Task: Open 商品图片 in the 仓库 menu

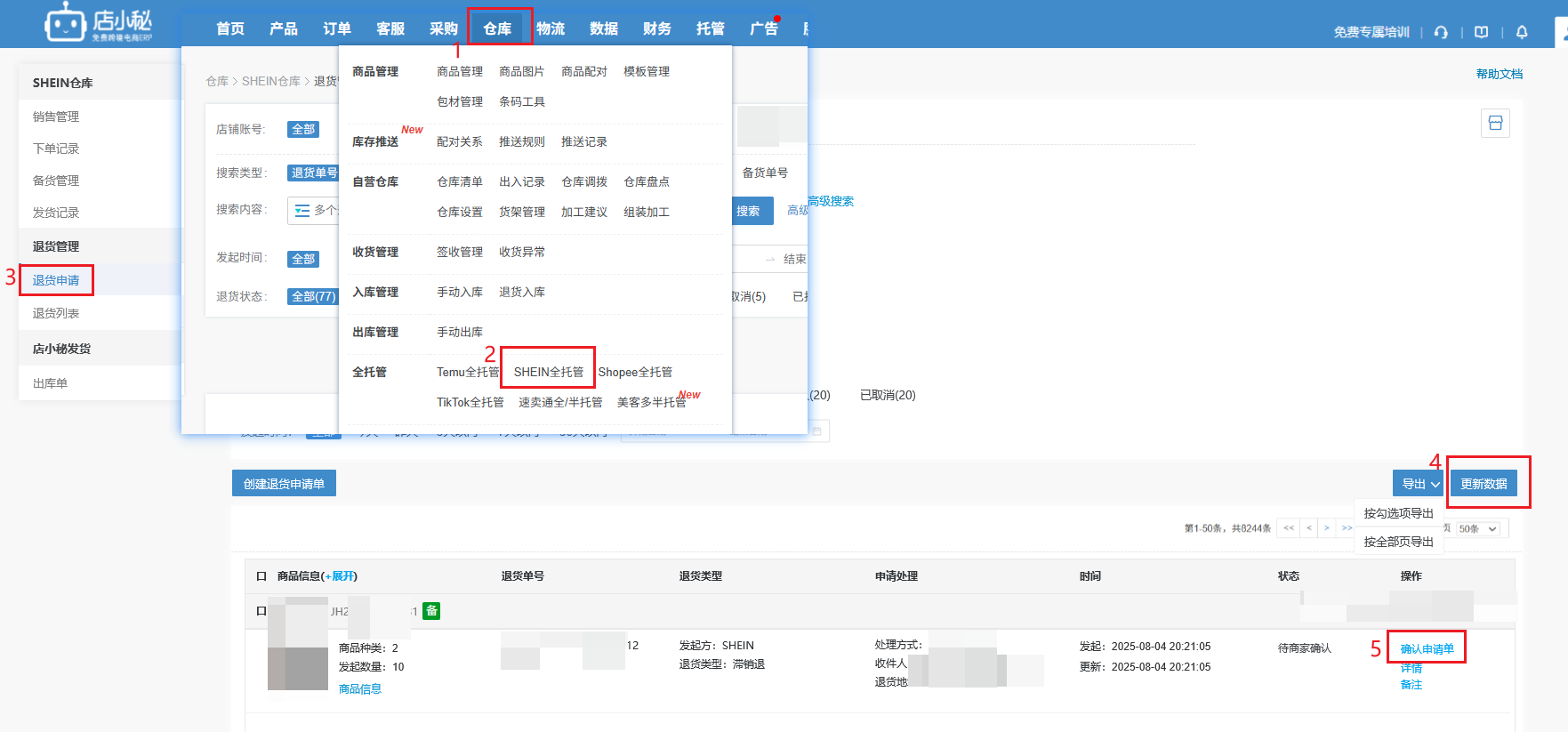Action: [522, 71]
